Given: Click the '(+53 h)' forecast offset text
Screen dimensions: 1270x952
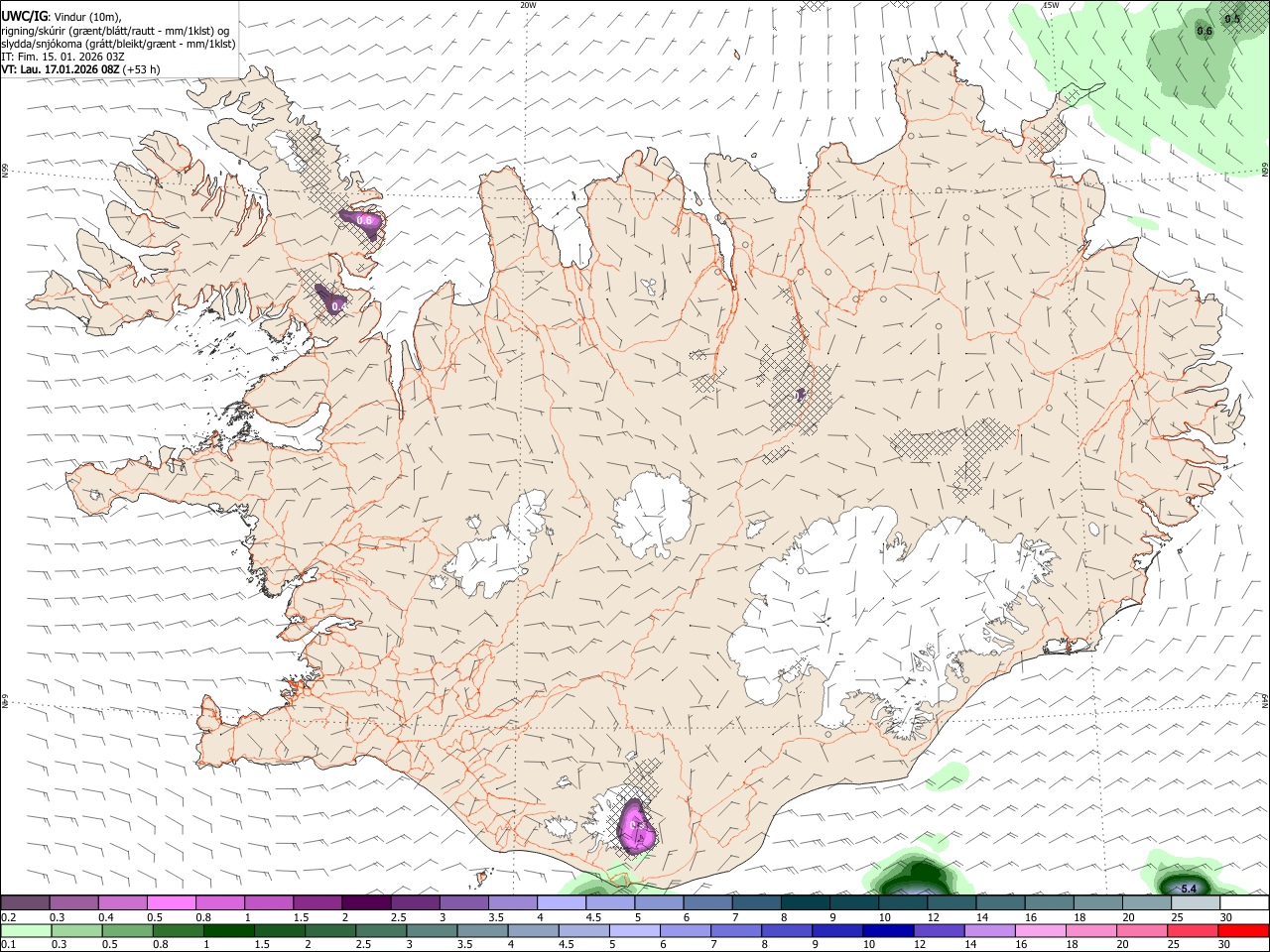Looking at the screenshot, I should click(142, 69).
